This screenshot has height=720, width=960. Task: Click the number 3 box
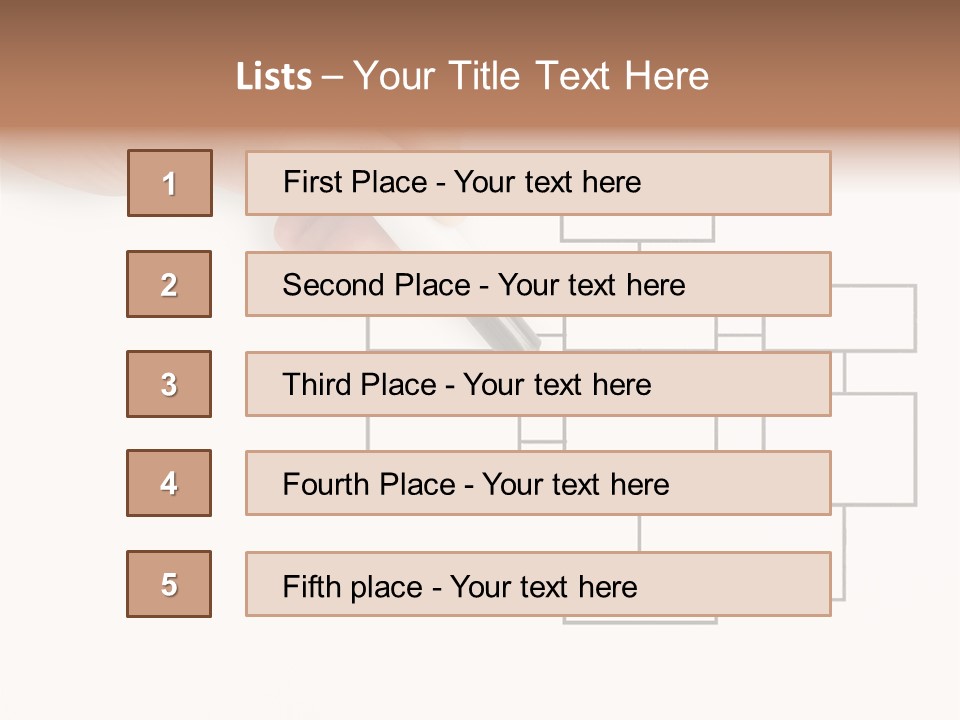click(169, 384)
